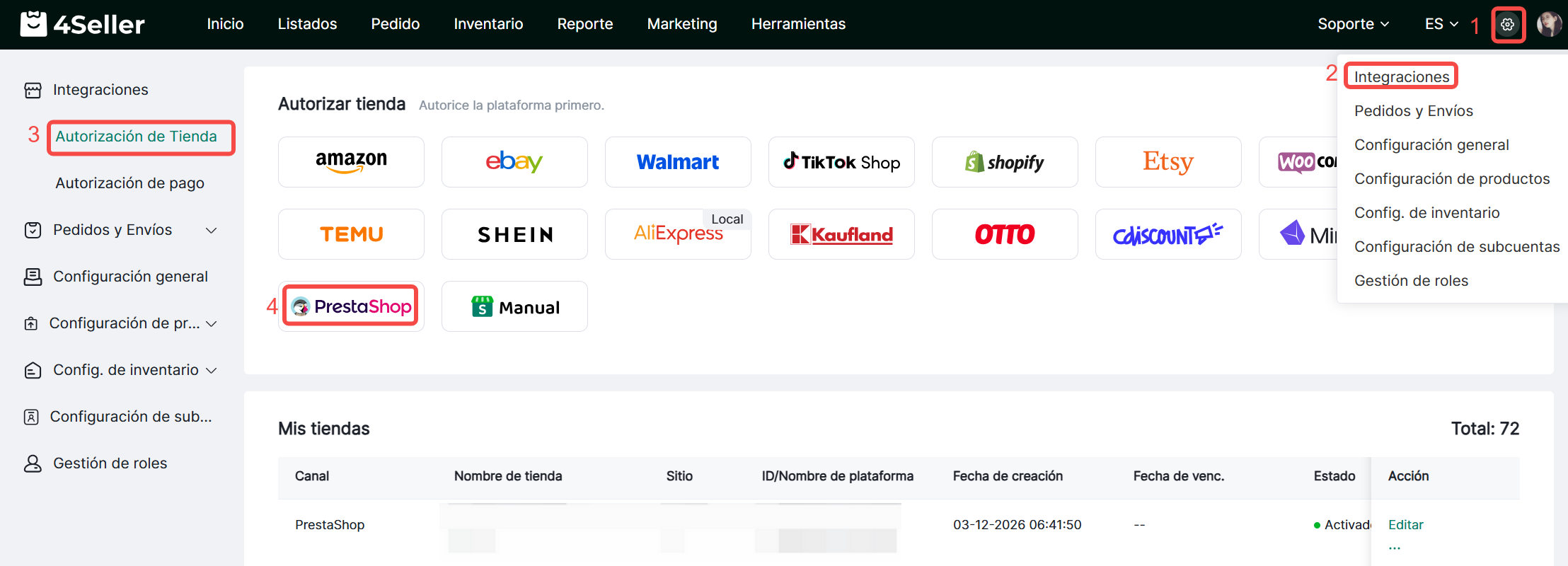Click the Kaufland platform tile
1568x566 pixels.
tap(841, 234)
